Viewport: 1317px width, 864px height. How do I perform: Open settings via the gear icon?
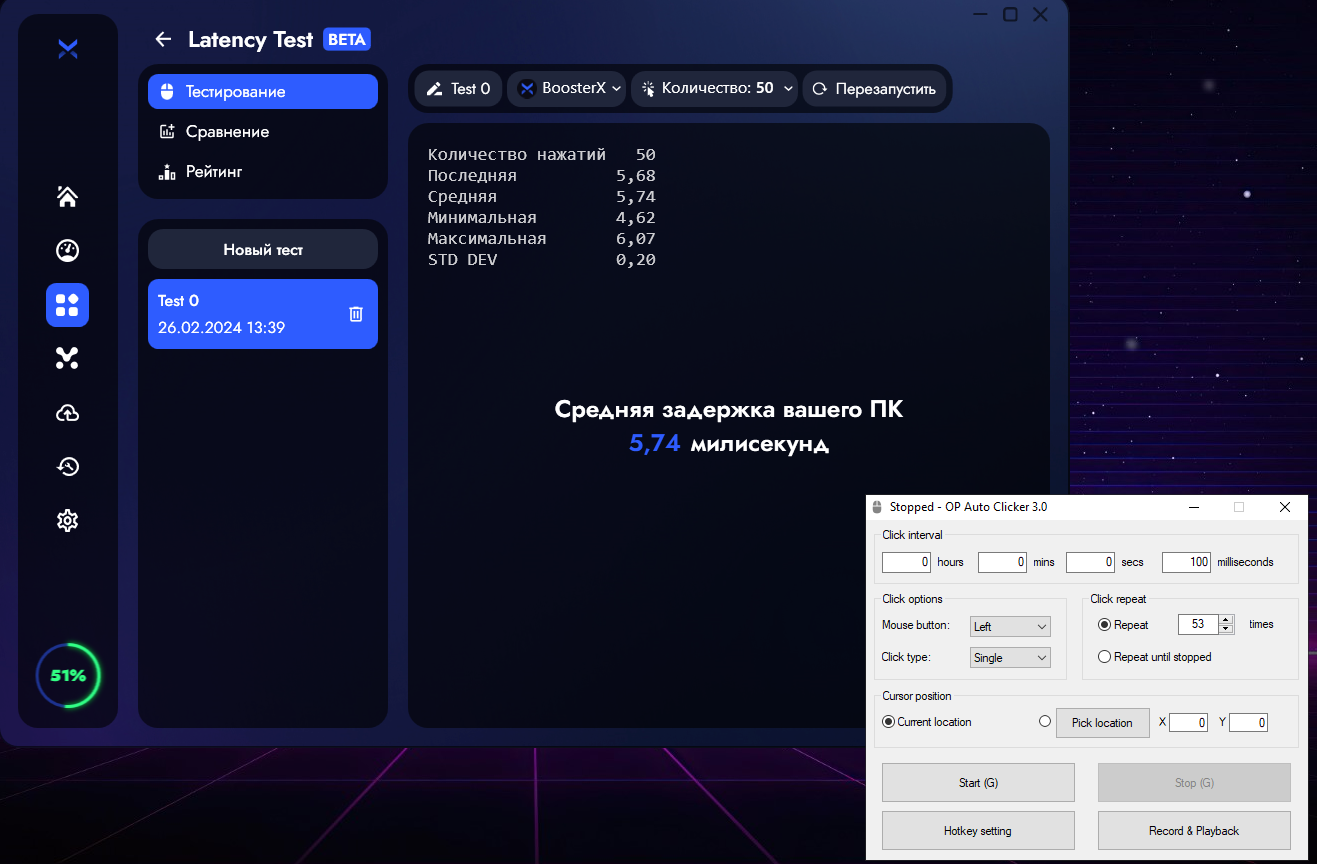(x=67, y=520)
